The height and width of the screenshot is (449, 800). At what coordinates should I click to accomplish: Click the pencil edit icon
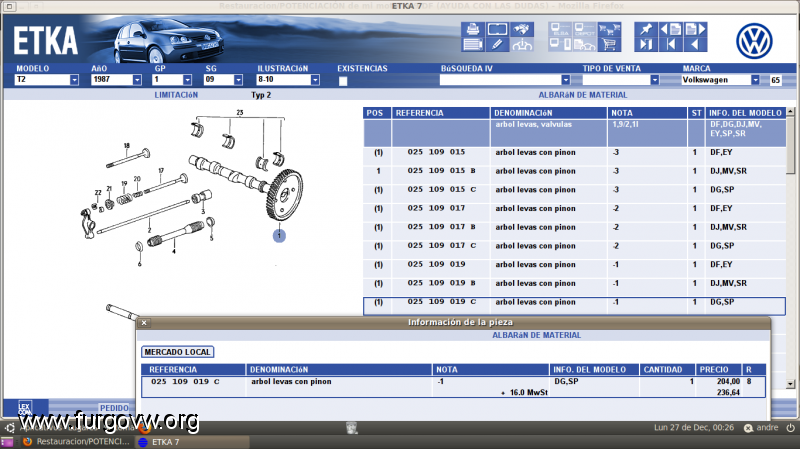click(x=497, y=44)
